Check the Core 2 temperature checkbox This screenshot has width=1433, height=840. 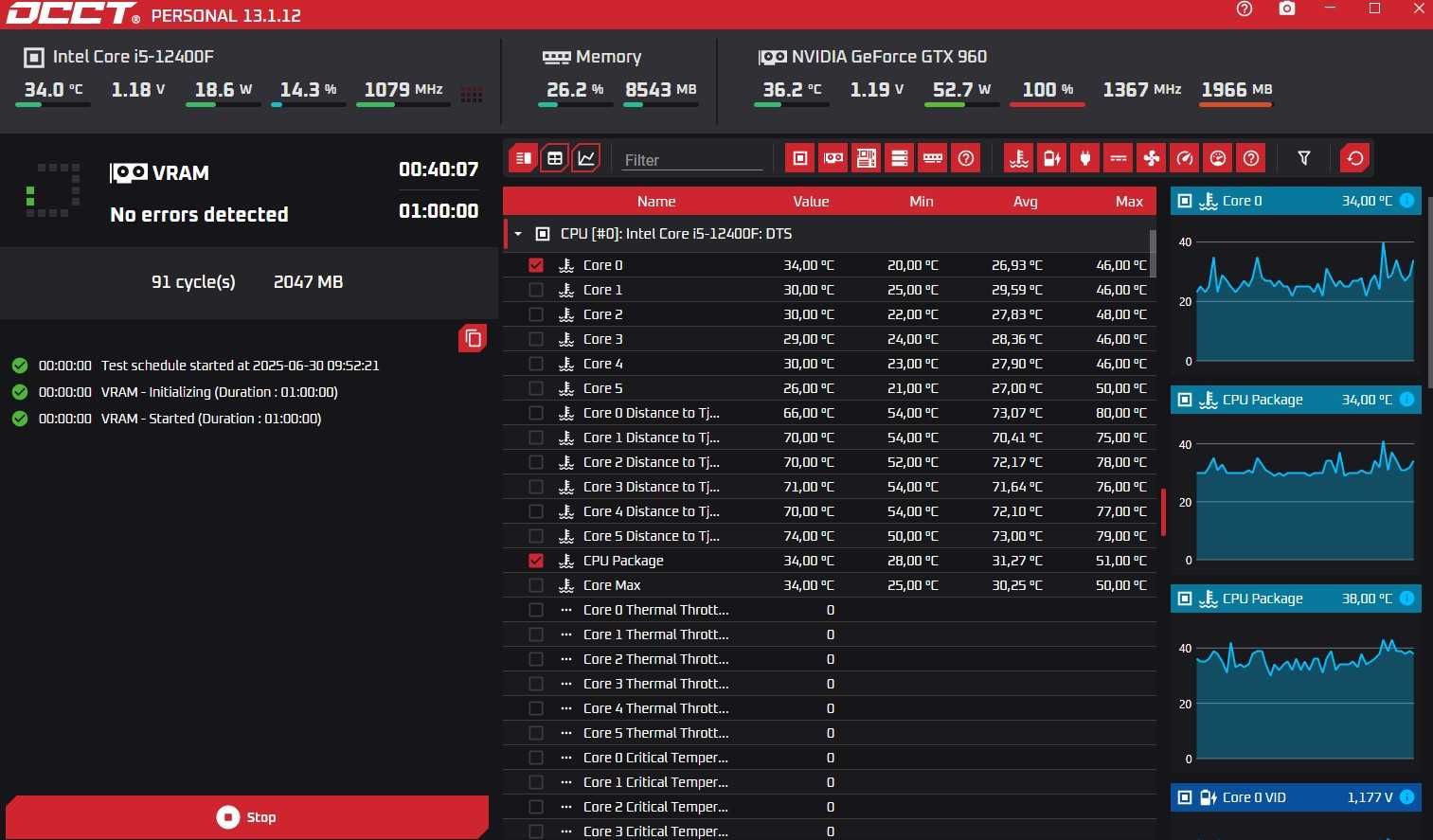[536, 314]
